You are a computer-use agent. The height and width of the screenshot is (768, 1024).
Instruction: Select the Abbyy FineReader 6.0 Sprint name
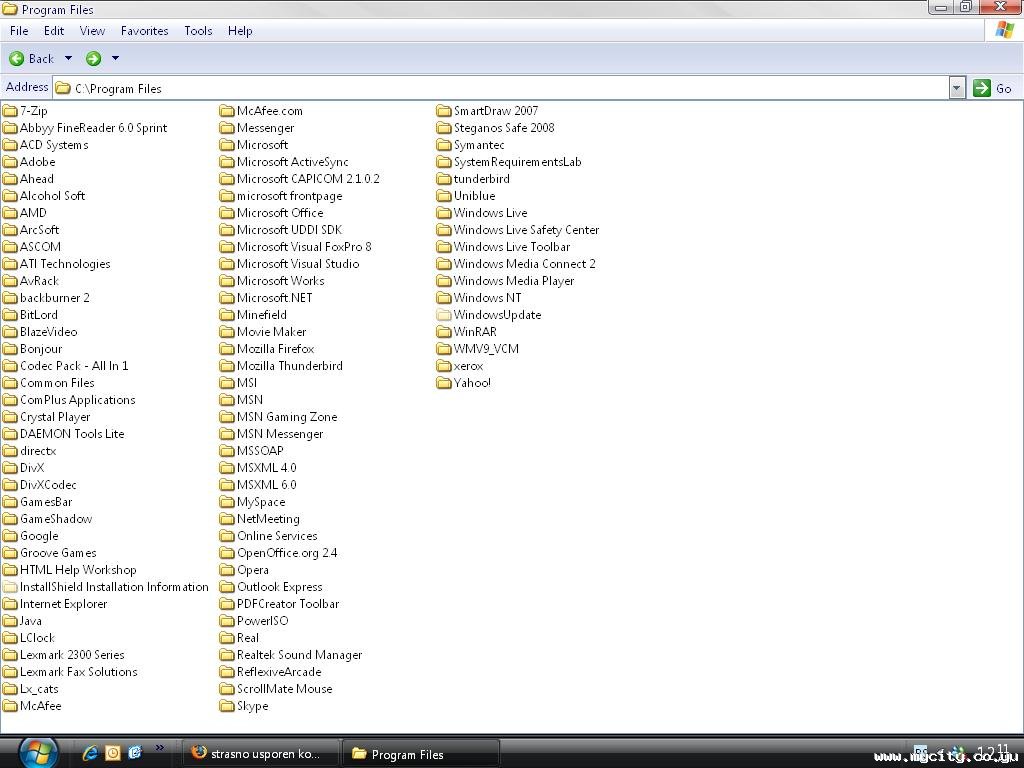[93, 128]
